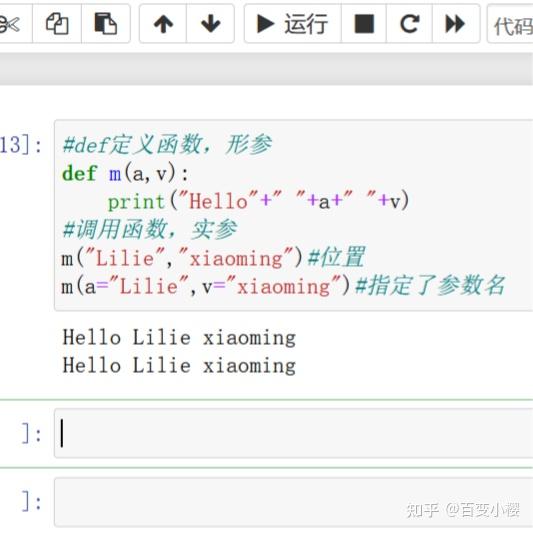Restart the kernel using the circular arrow
Viewport: 533px width, 533px height.
pyautogui.click(x=409, y=24)
